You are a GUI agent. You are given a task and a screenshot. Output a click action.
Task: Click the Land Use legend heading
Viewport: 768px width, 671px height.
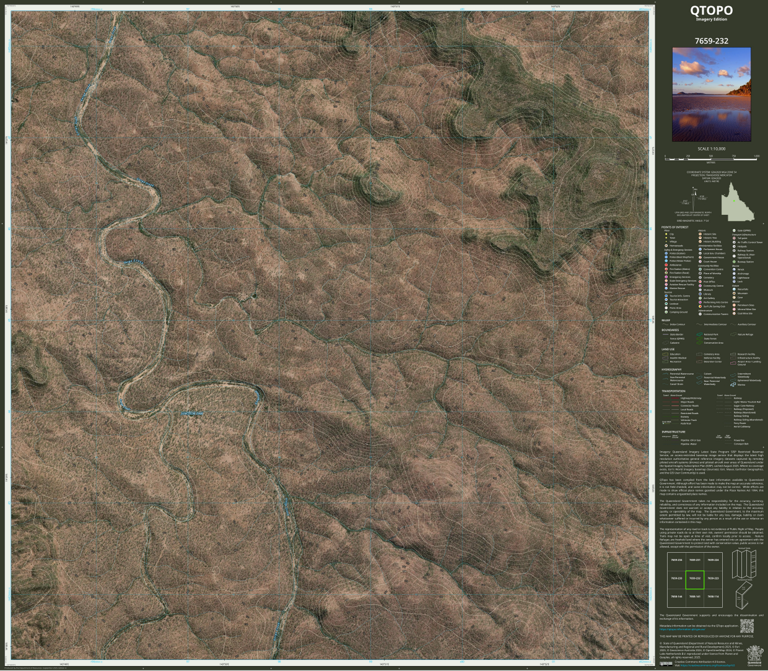[x=668, y=349]
